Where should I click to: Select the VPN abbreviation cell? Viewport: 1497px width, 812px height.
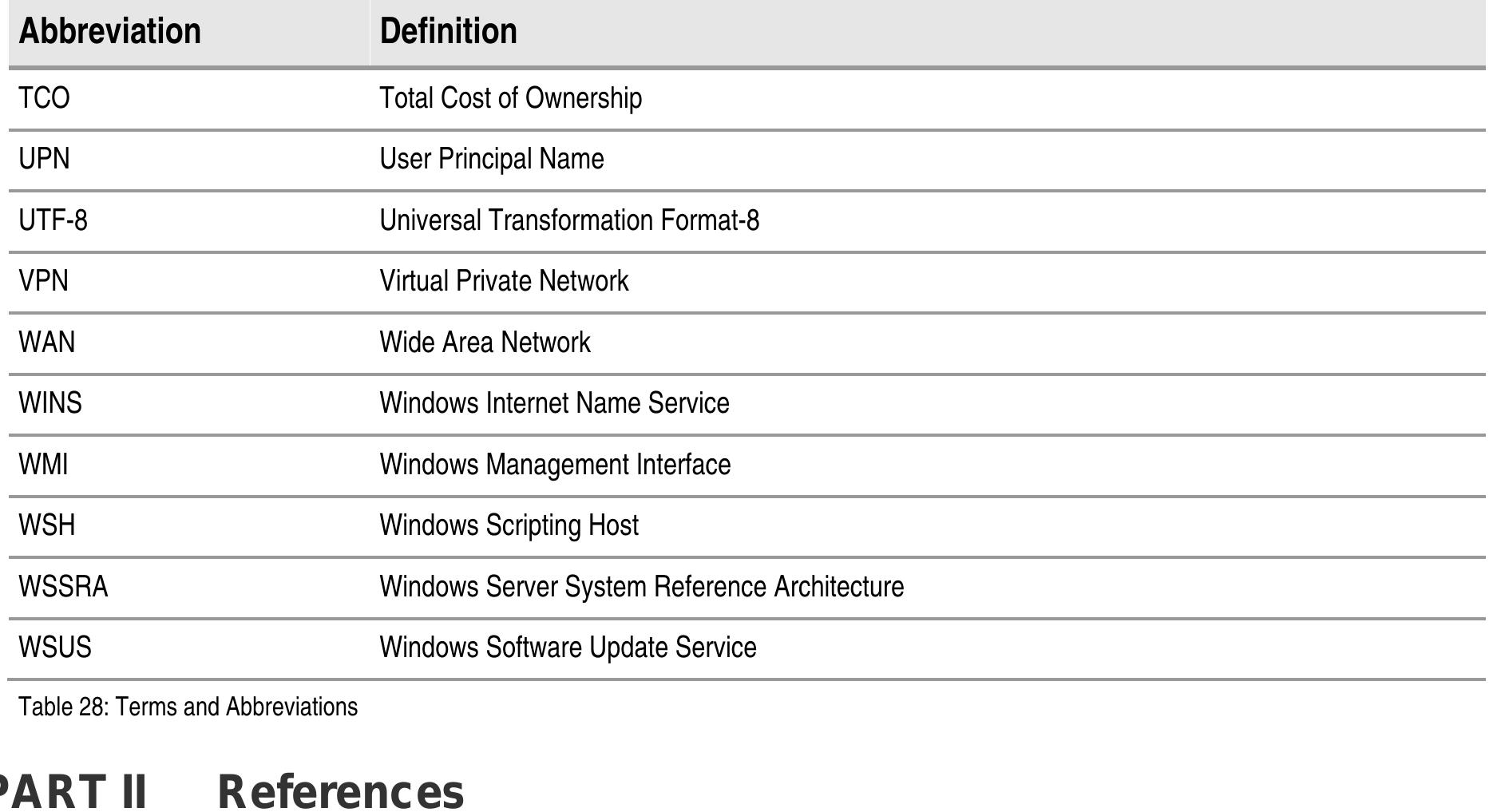(44, 281)
